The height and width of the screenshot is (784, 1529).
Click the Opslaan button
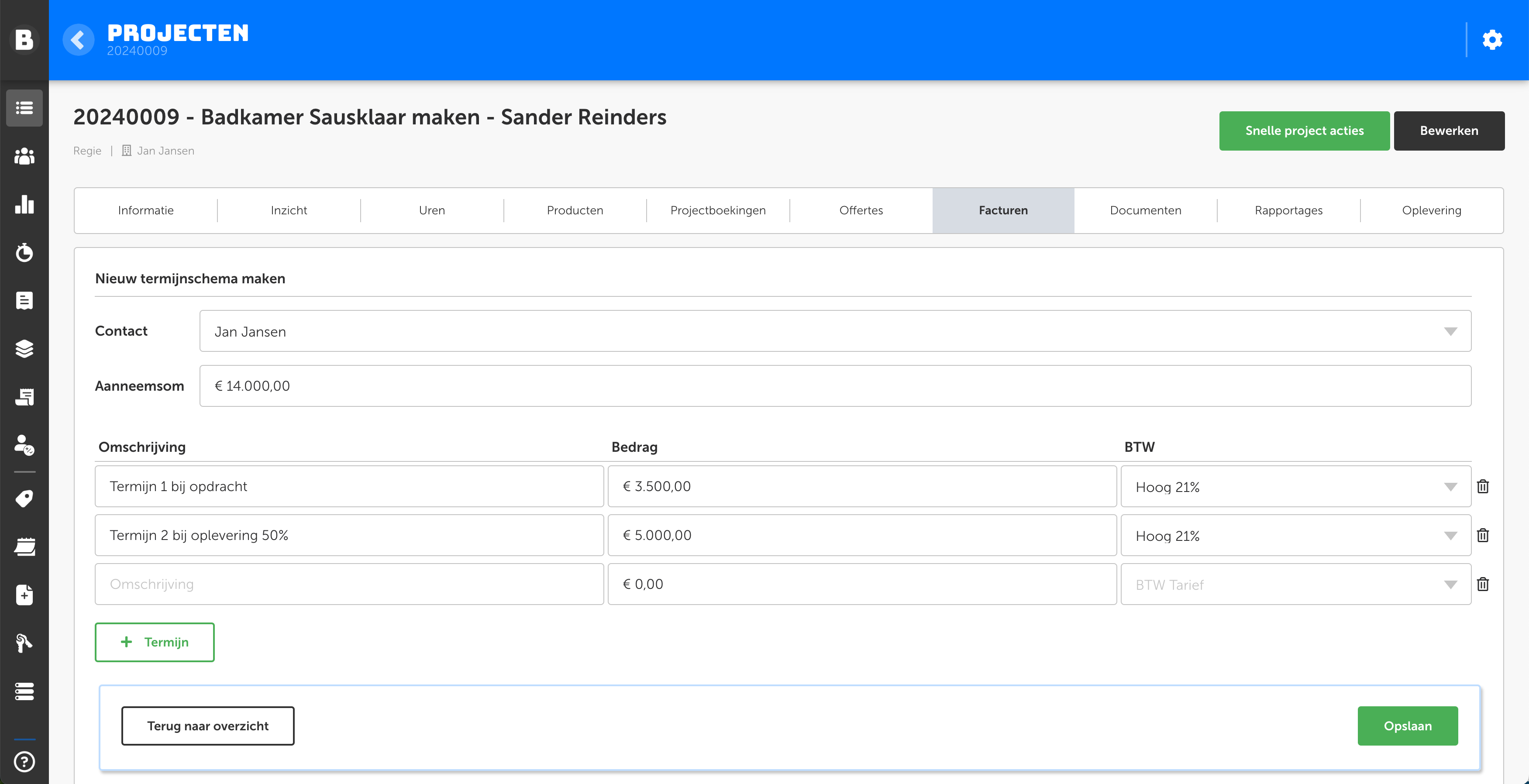coord(1407,726)
